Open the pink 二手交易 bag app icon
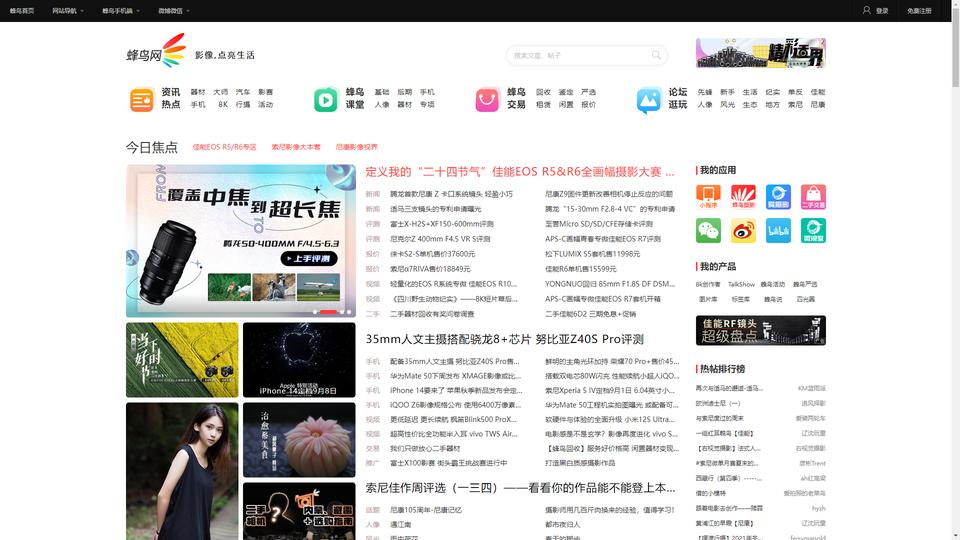Screen dimensions: 960x540 [x=813, y=197]
